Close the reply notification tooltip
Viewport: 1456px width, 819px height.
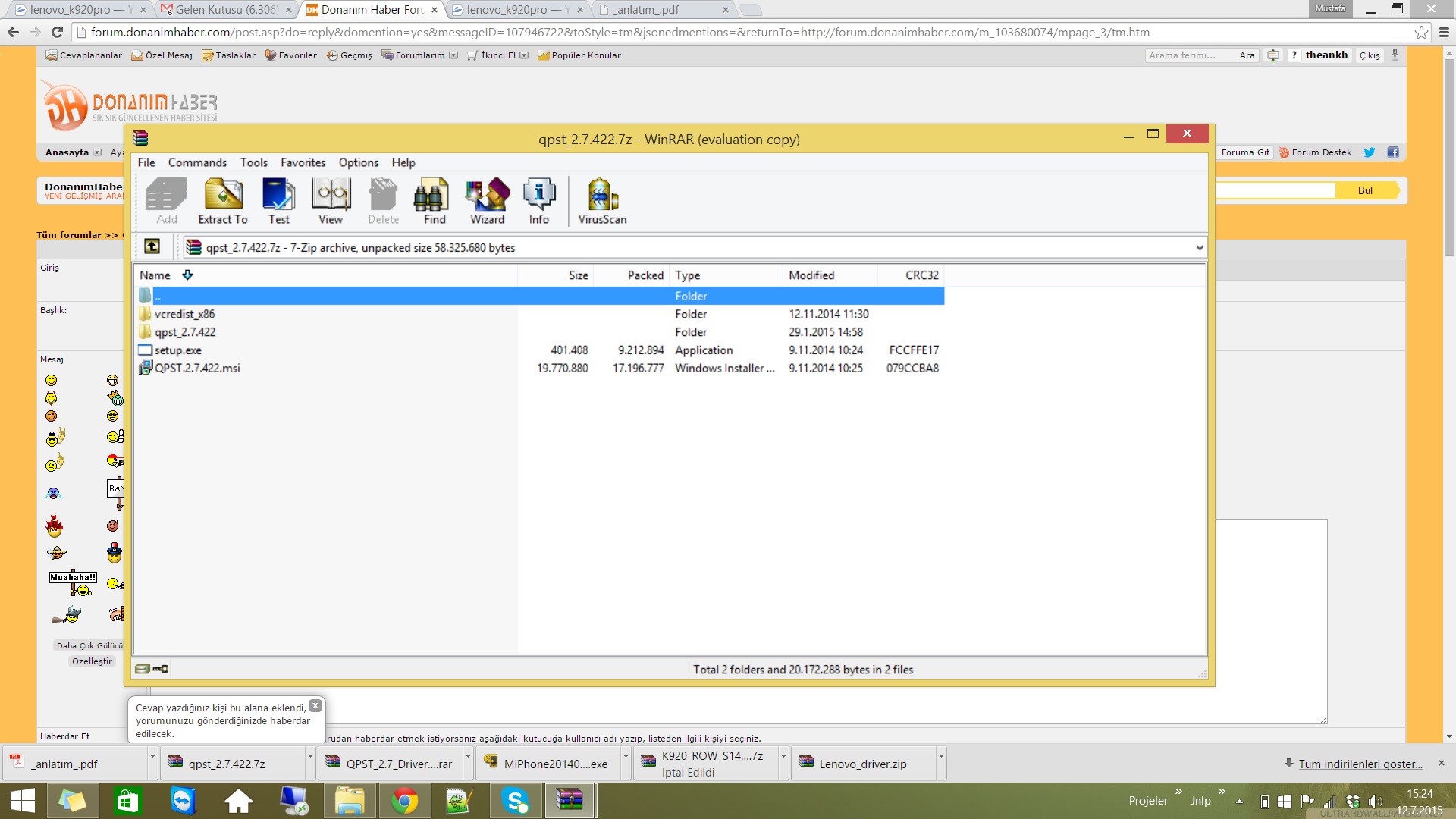tap(315, 706)
